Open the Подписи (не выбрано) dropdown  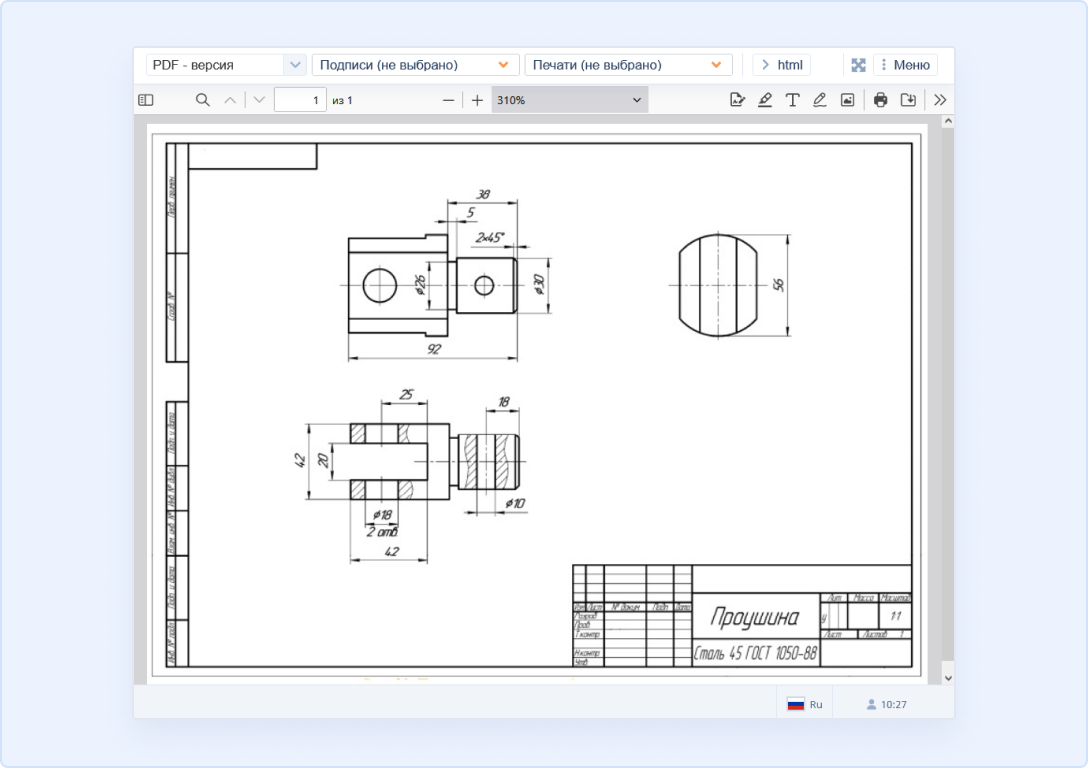pyautogui.click(x=415, y=65)
